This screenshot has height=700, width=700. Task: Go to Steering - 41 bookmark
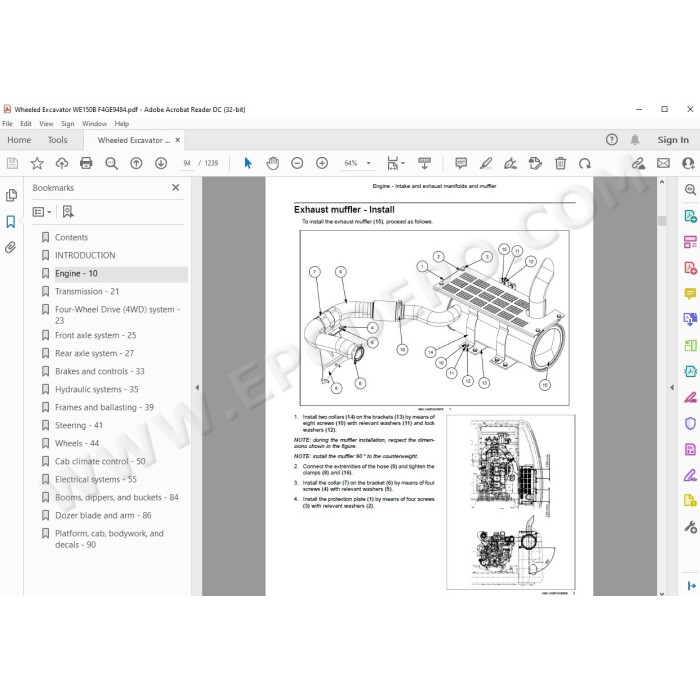pyautogui.click(x=79, y=425)
